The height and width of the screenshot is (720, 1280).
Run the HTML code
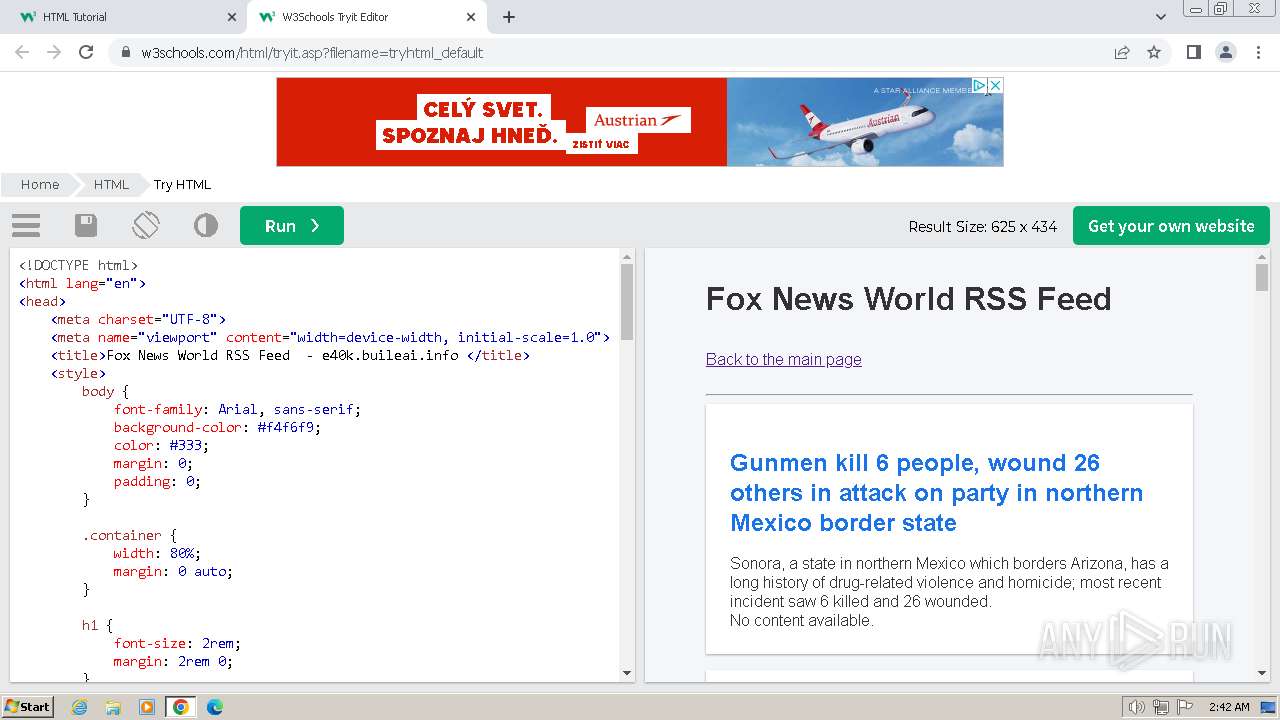click(x=292, y=226)
